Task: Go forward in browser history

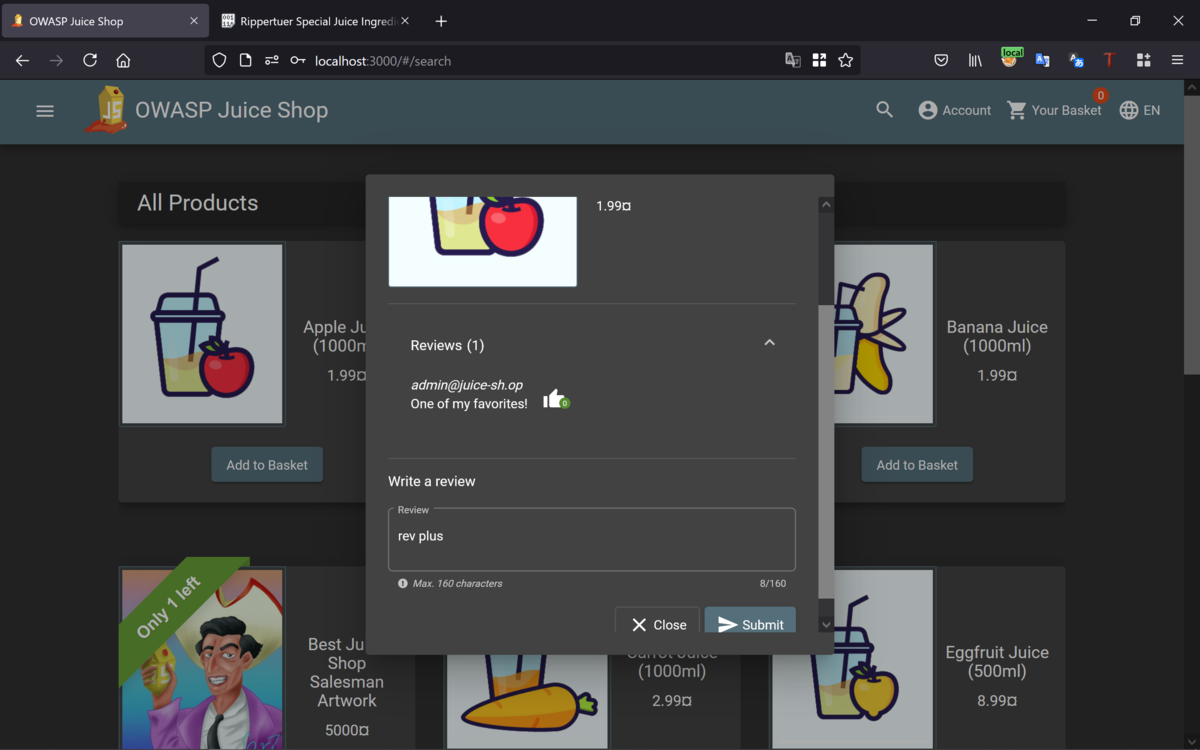Action: pos(56,61)
